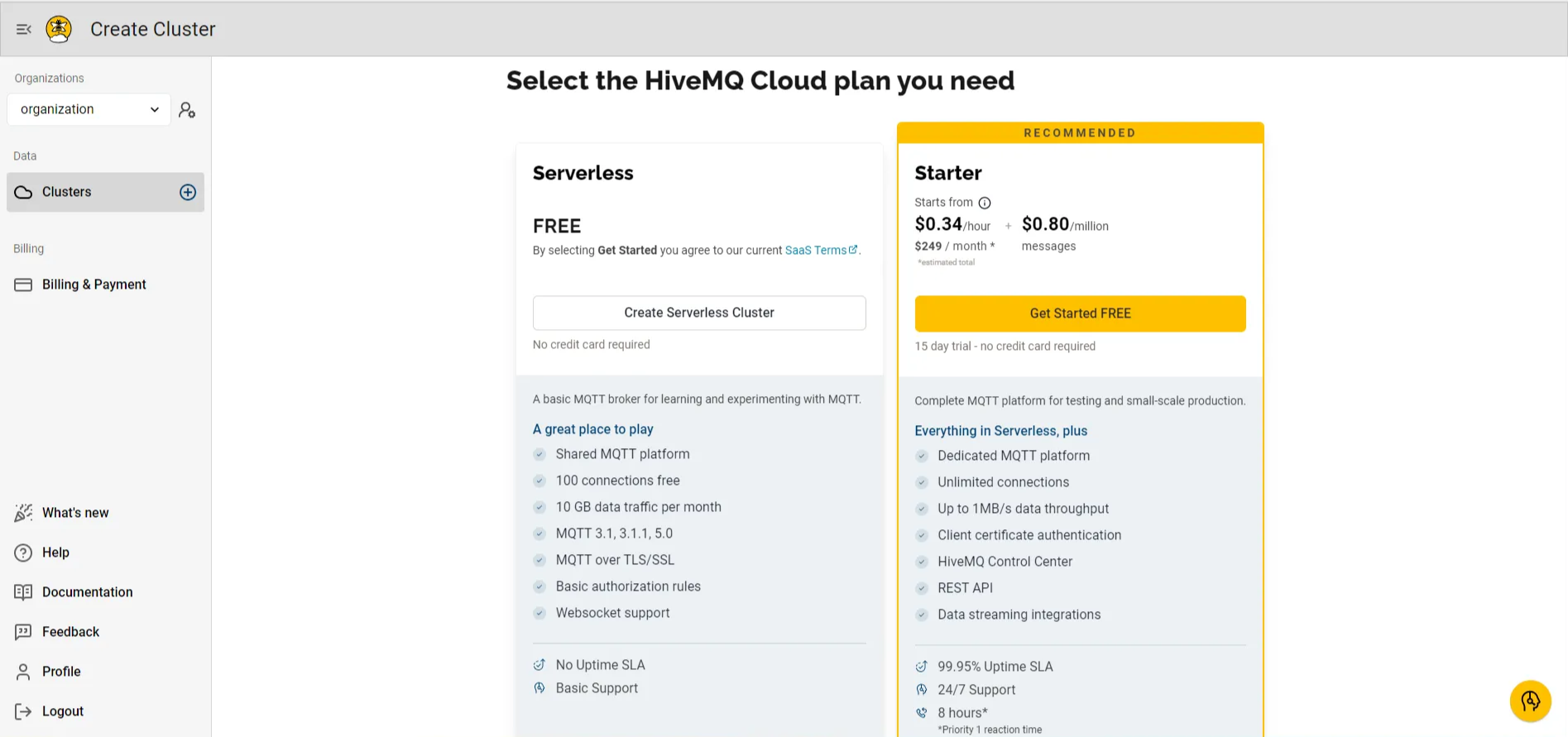
Task: Go to Billing & Payment
Action: tap(105, 285)
